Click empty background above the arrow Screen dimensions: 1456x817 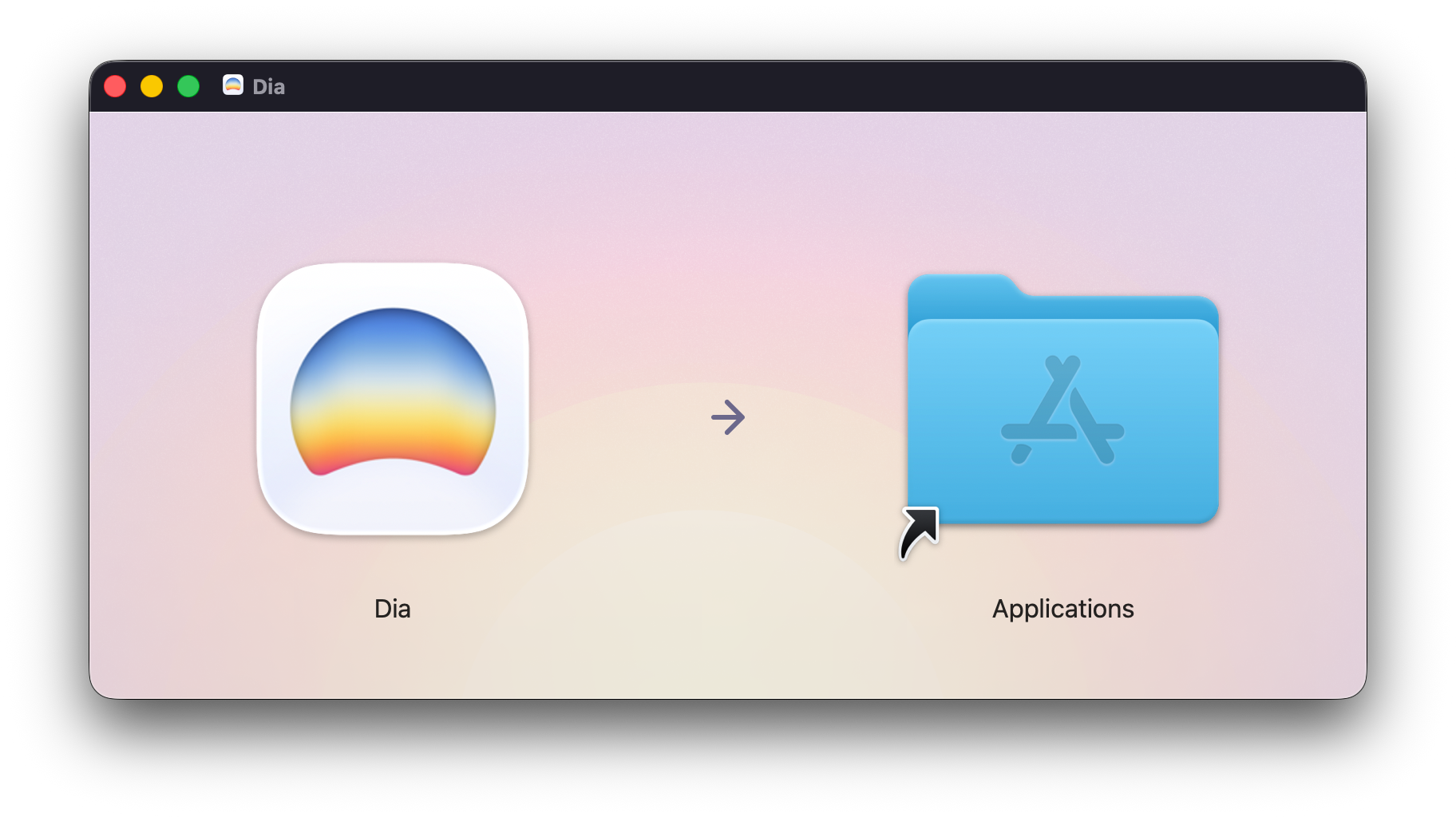click(x=727, y=239)
